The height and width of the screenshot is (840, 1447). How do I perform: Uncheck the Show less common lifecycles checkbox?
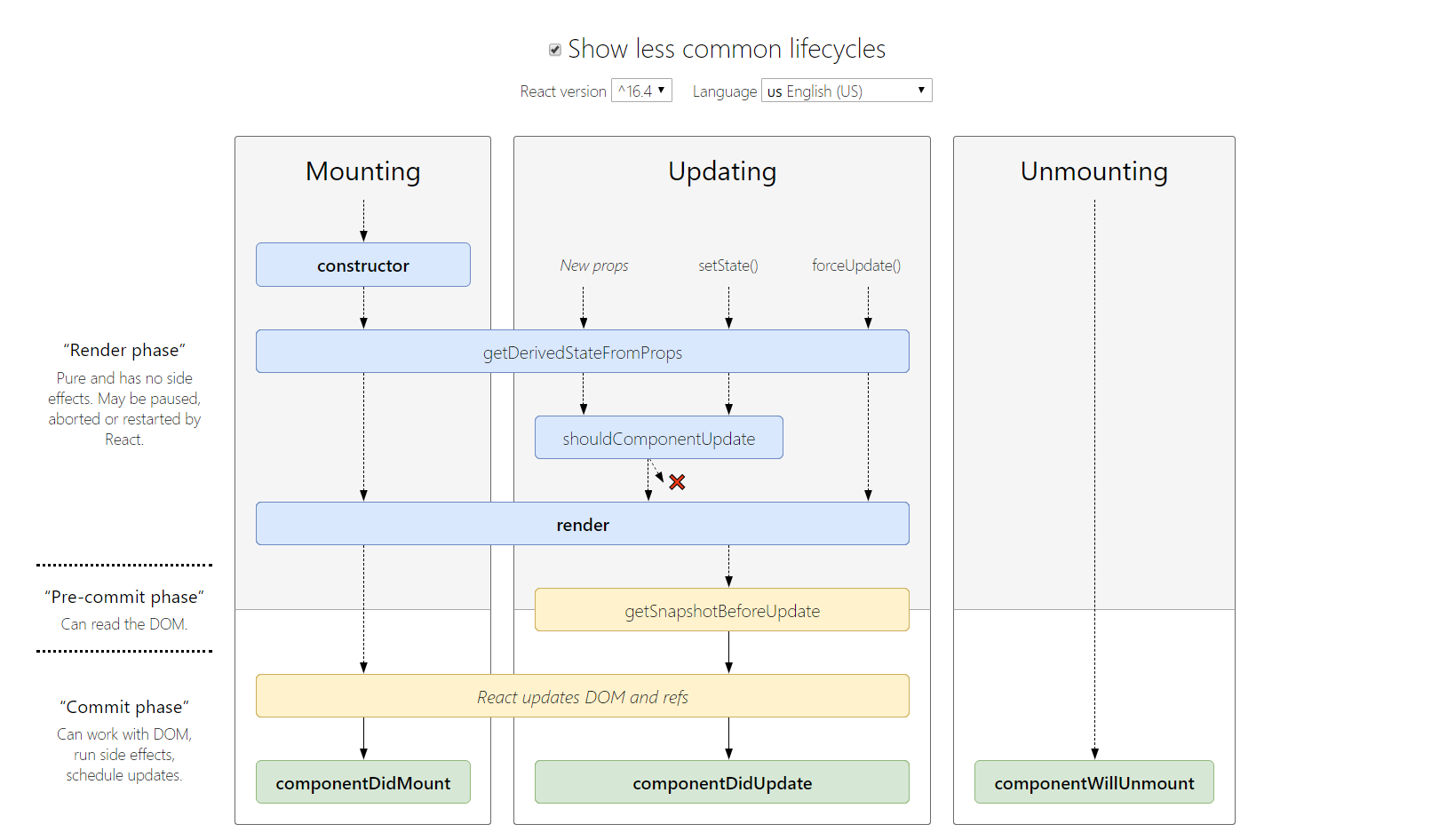(555, 50)
